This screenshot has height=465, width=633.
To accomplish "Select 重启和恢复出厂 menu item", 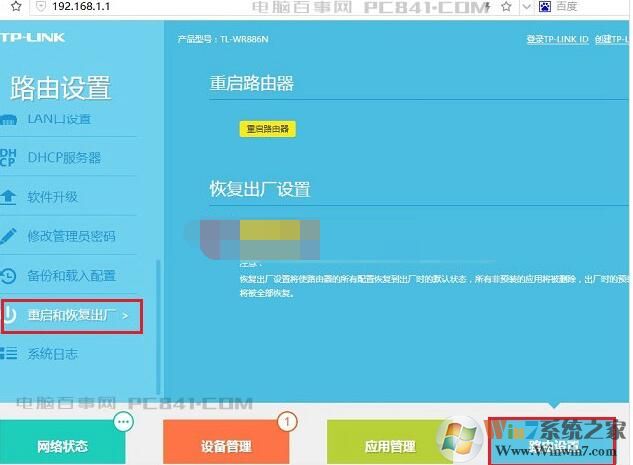I will (72, 316).
